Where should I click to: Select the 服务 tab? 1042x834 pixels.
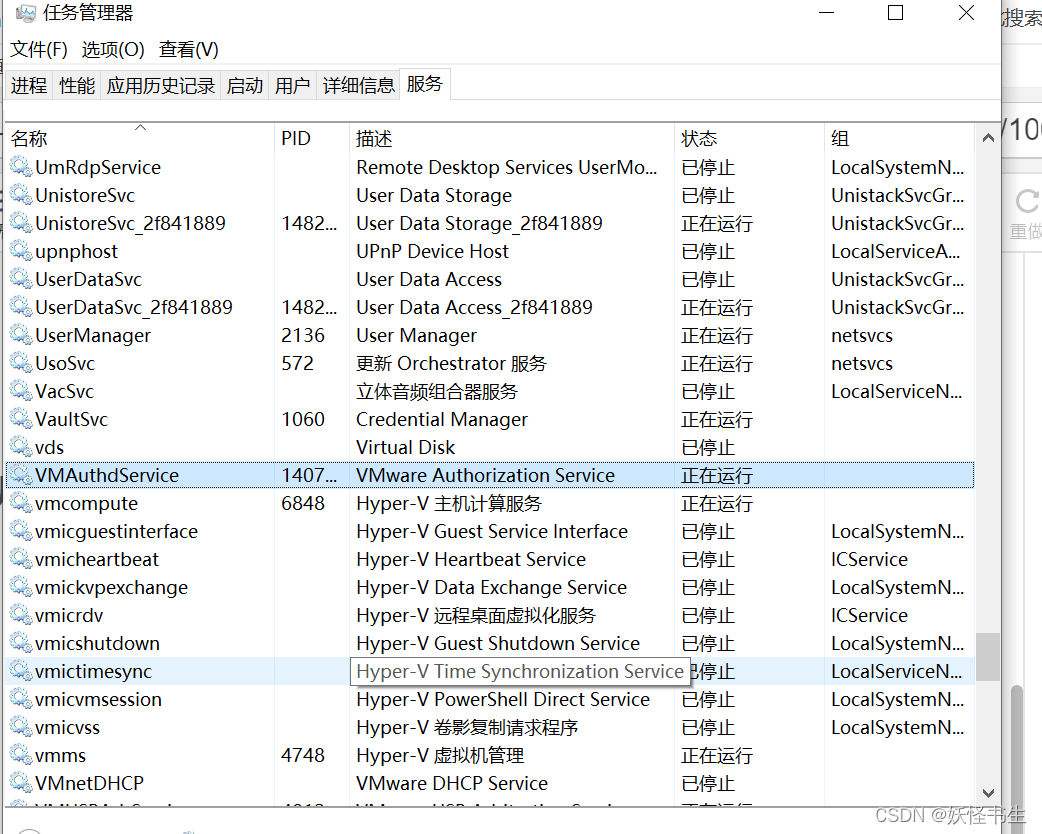tap(425, 84)
